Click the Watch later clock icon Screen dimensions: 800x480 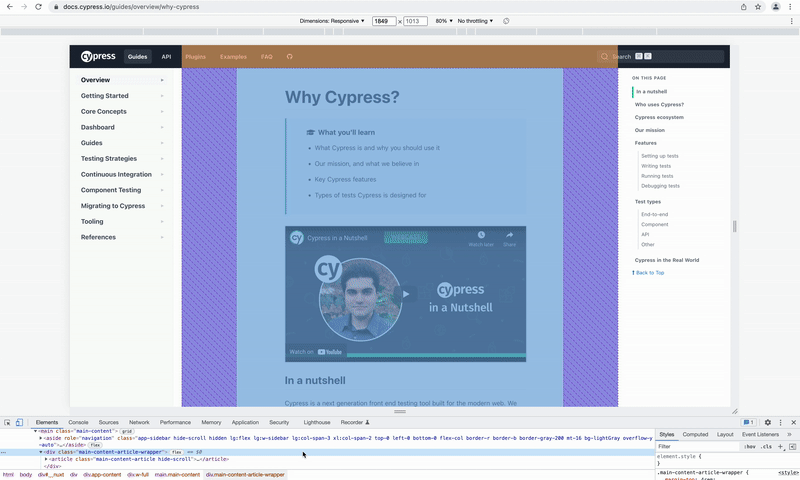[481, 235]
